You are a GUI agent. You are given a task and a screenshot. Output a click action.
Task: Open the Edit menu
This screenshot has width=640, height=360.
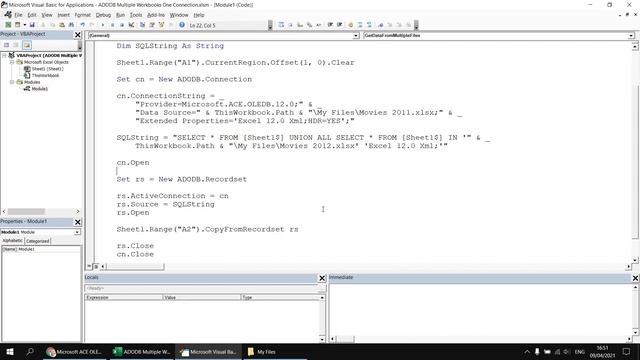coord(32,15)
